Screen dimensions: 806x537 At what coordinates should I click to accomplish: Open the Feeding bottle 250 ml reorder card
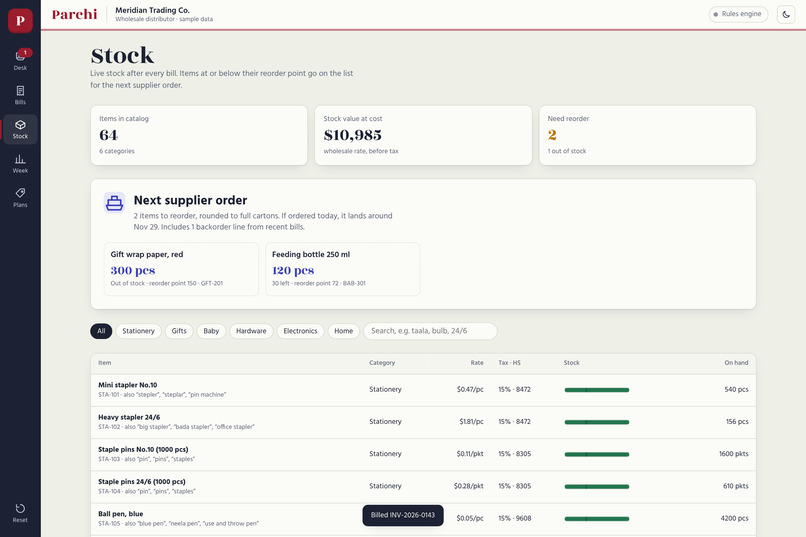tap(343, 269)
